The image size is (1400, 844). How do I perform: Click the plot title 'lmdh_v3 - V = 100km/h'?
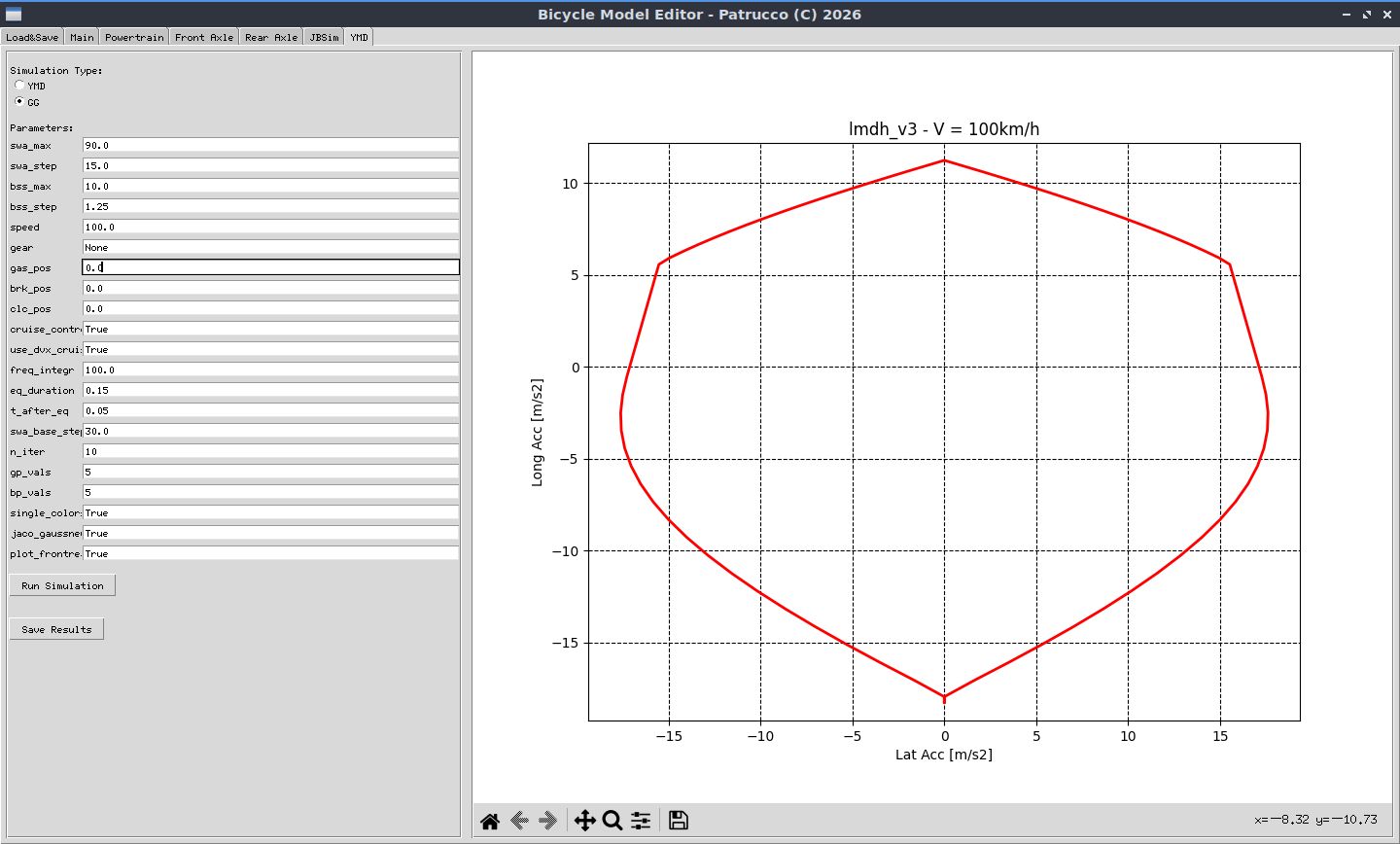pos(944,129)
